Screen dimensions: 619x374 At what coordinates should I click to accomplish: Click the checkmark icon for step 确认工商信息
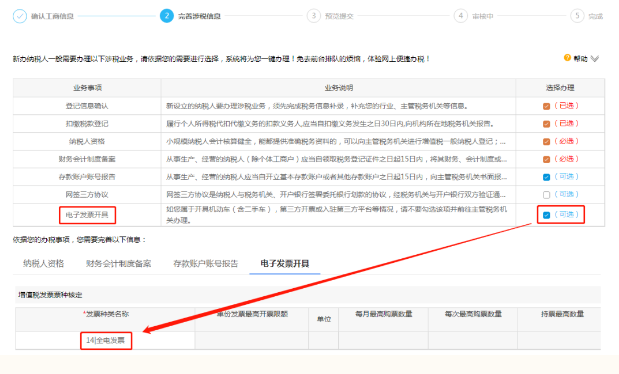[x=20, y=16]
